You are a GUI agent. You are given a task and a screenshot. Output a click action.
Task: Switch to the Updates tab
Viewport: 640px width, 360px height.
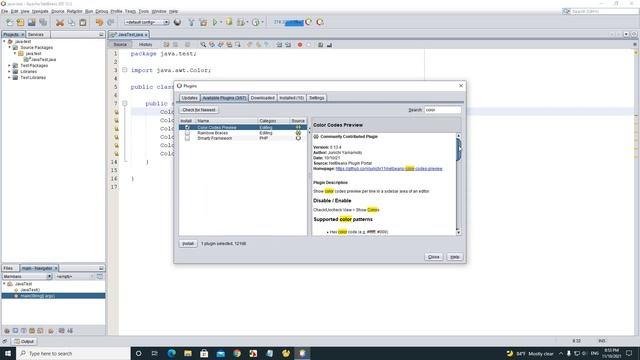click(189, 98)
